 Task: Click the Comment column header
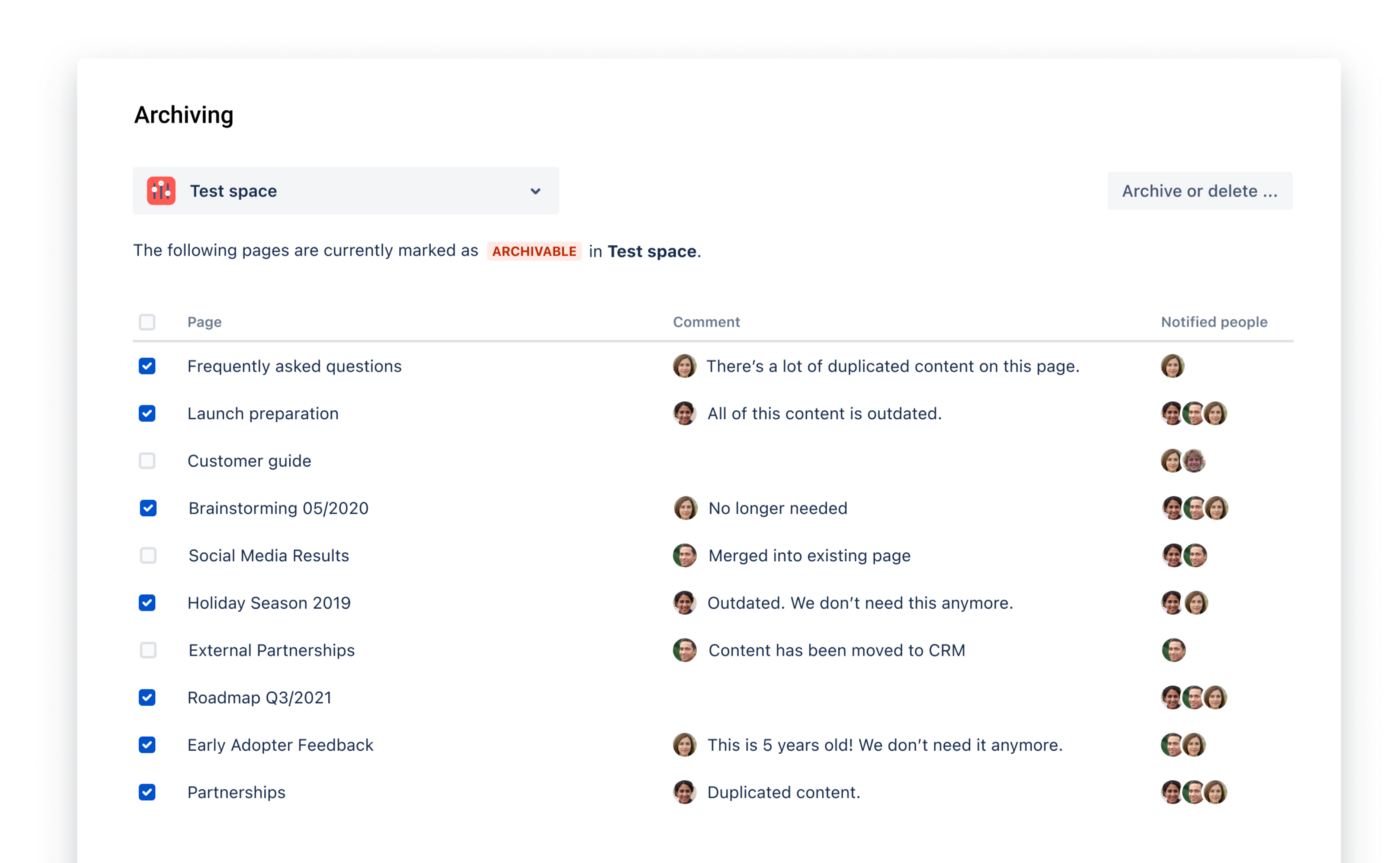click(x=706, y=322)
